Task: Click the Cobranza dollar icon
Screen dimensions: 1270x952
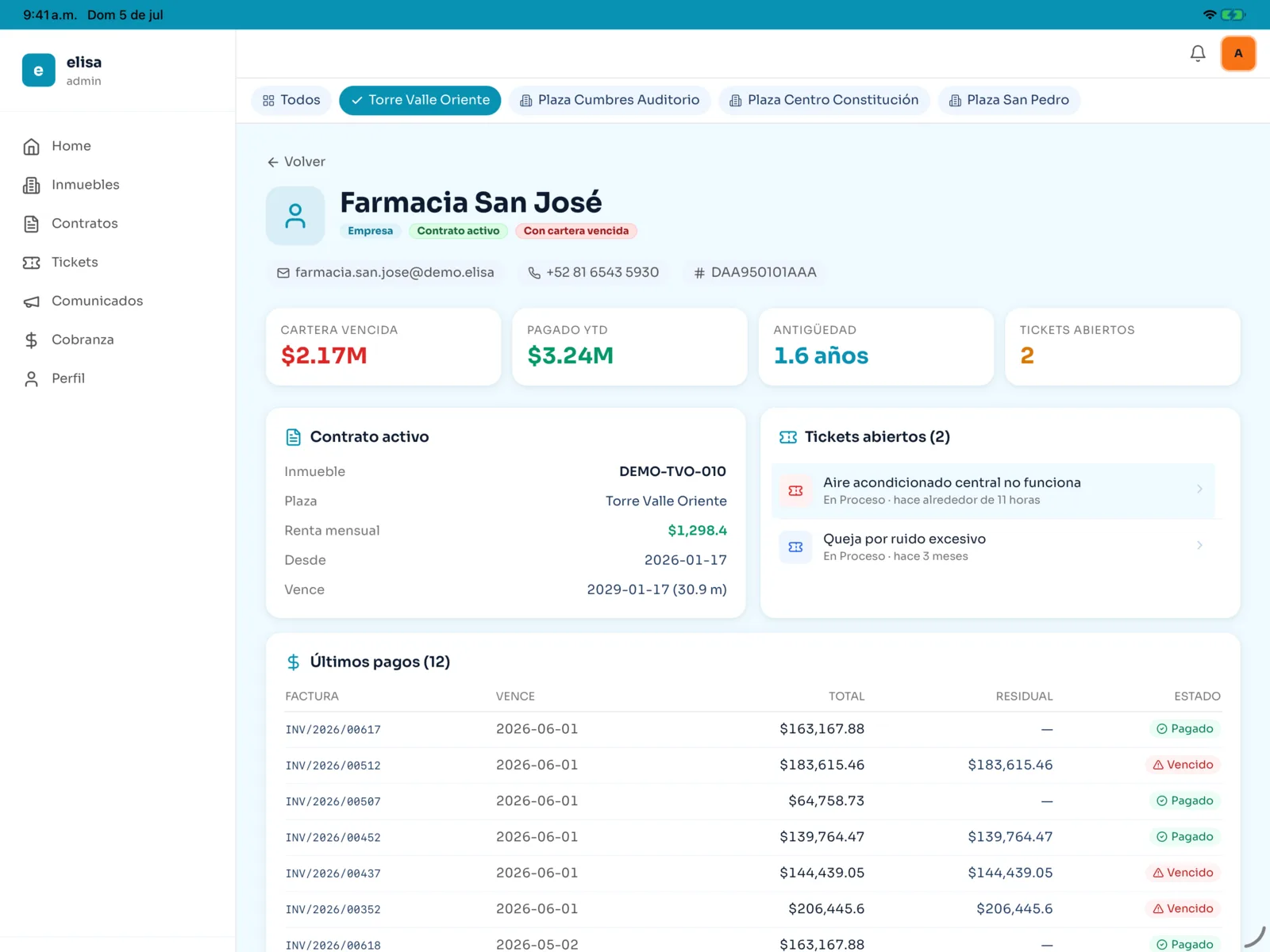Action: tap(32, 340)
